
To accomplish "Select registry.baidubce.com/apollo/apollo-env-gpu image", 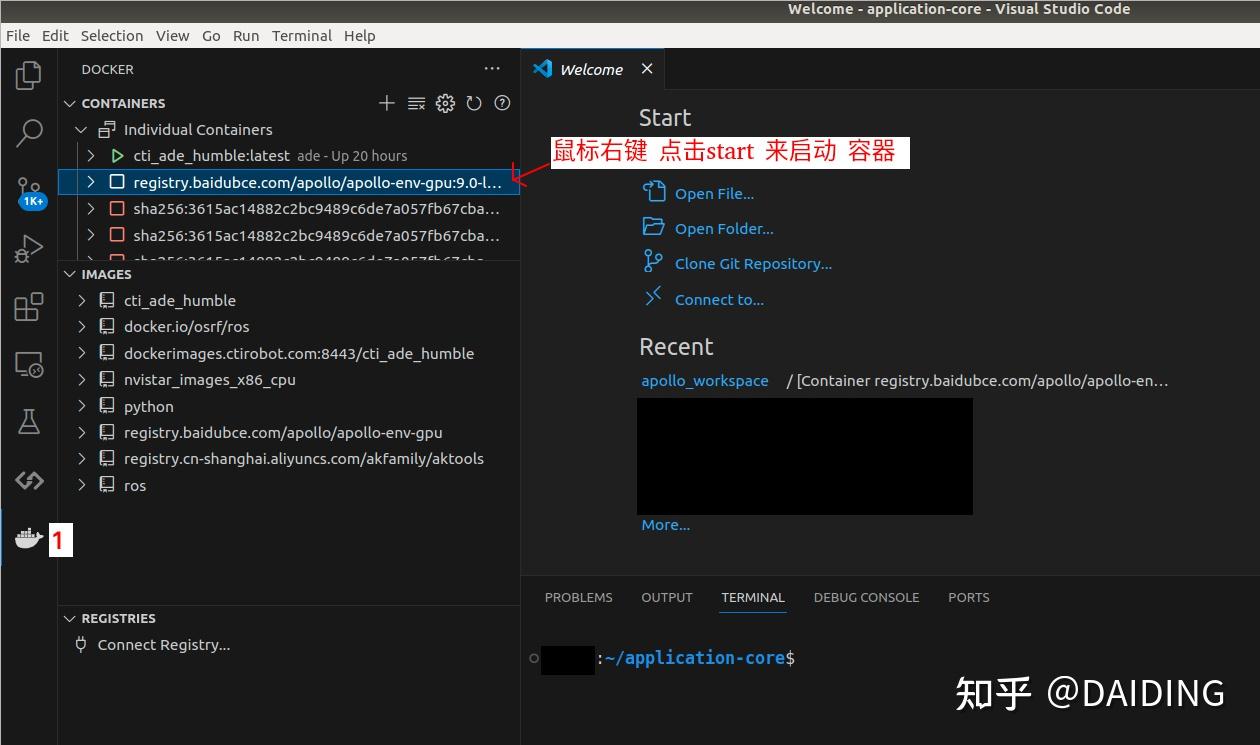I will pos(283,433).
